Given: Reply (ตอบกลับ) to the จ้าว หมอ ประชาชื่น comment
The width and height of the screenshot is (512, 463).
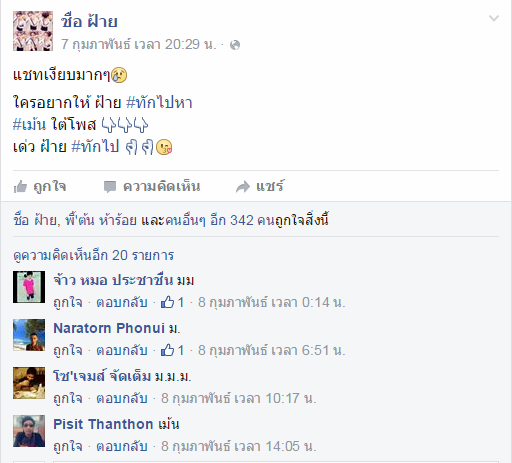Looking at the screenshot, I should point(122,302).
